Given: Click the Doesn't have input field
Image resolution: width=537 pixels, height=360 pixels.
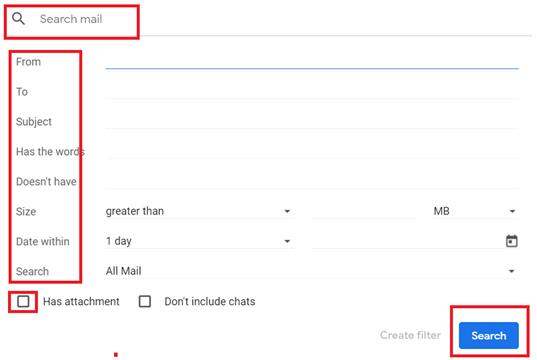Looking at the screenshot, I should point(312,181).
